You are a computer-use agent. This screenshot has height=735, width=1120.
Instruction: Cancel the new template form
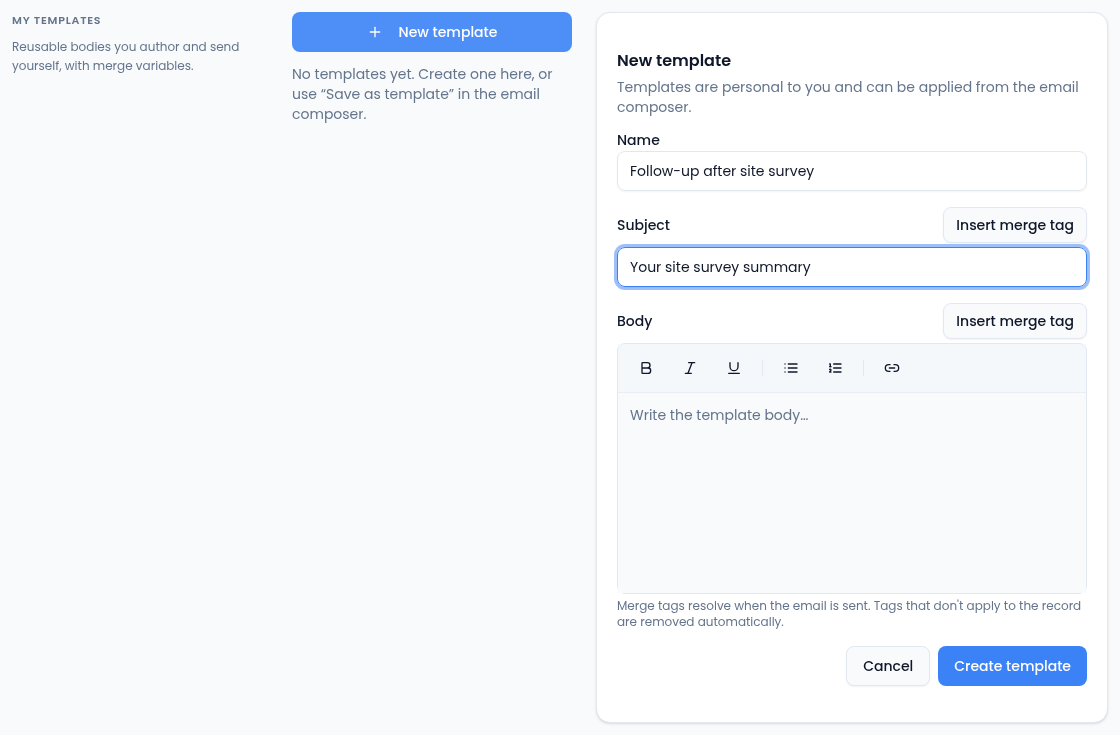point(887,666)
